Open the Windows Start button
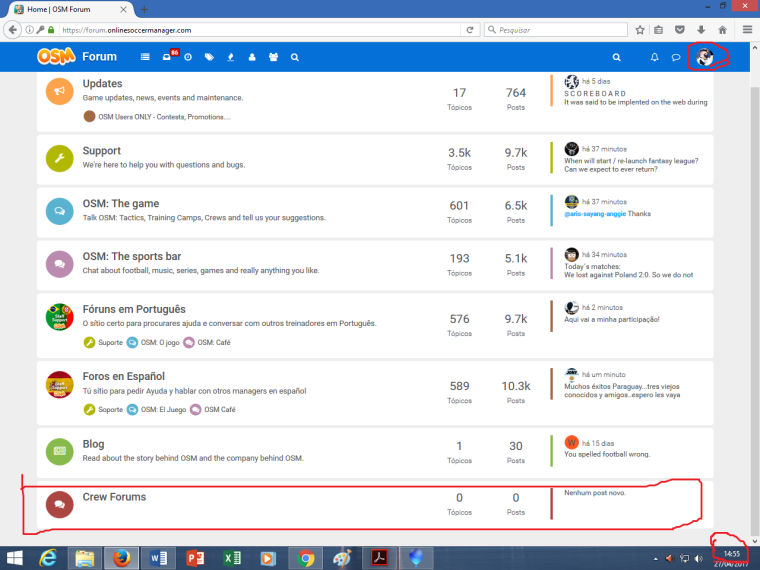The height and width of the screenshot is (570, 760). (15, 558)
